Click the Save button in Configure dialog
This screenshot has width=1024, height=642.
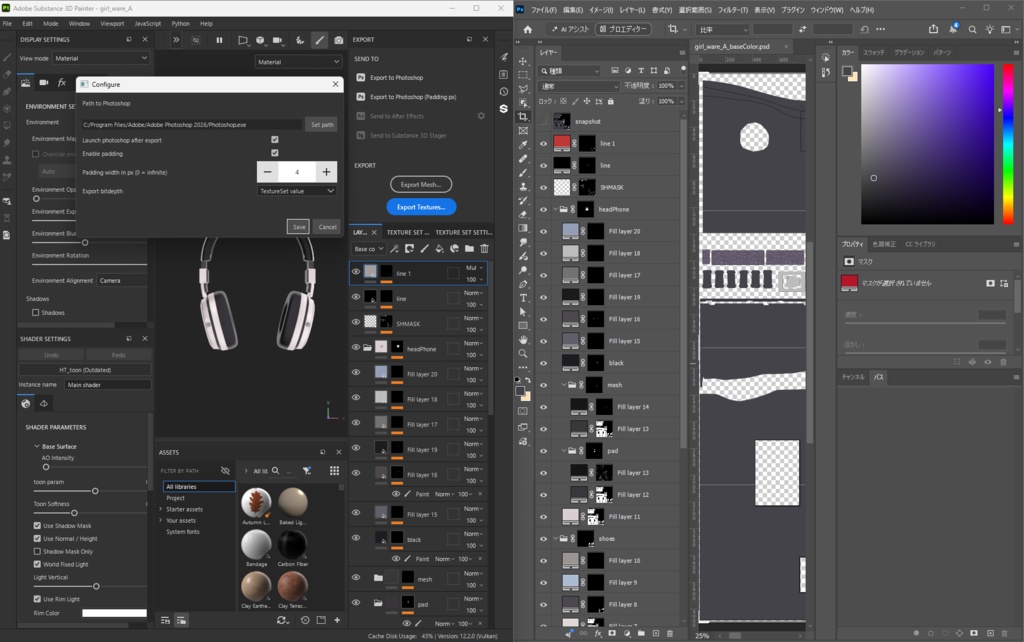[298, 227]
